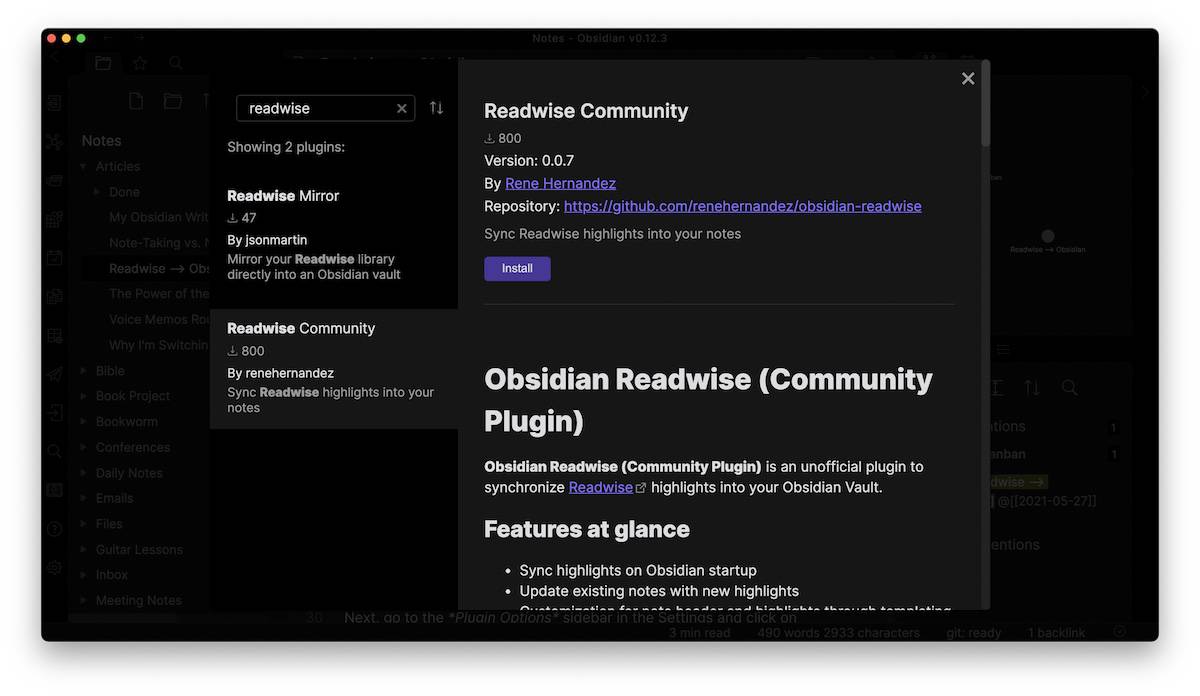The image size is (1200, 696).
Task: Install the Readwise Community plugin
Action: click(x=517, y=269)
